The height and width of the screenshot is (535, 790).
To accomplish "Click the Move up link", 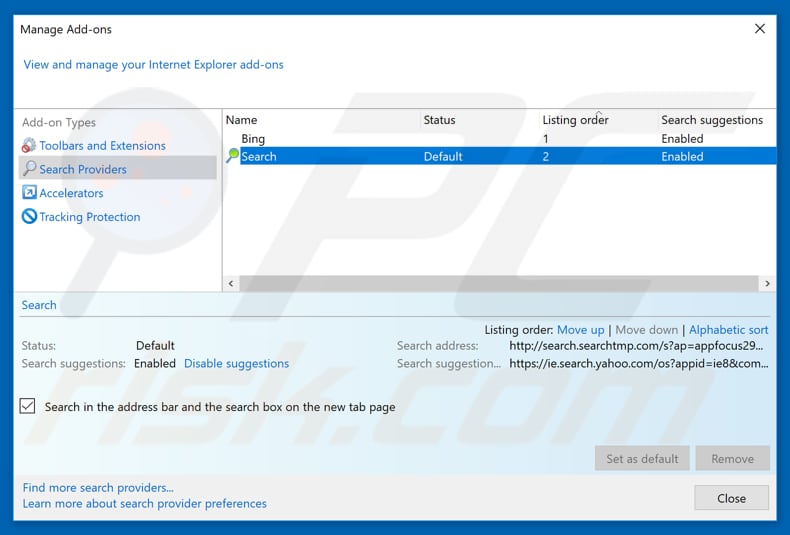I will pyautogui.click(x=580, y=330).
